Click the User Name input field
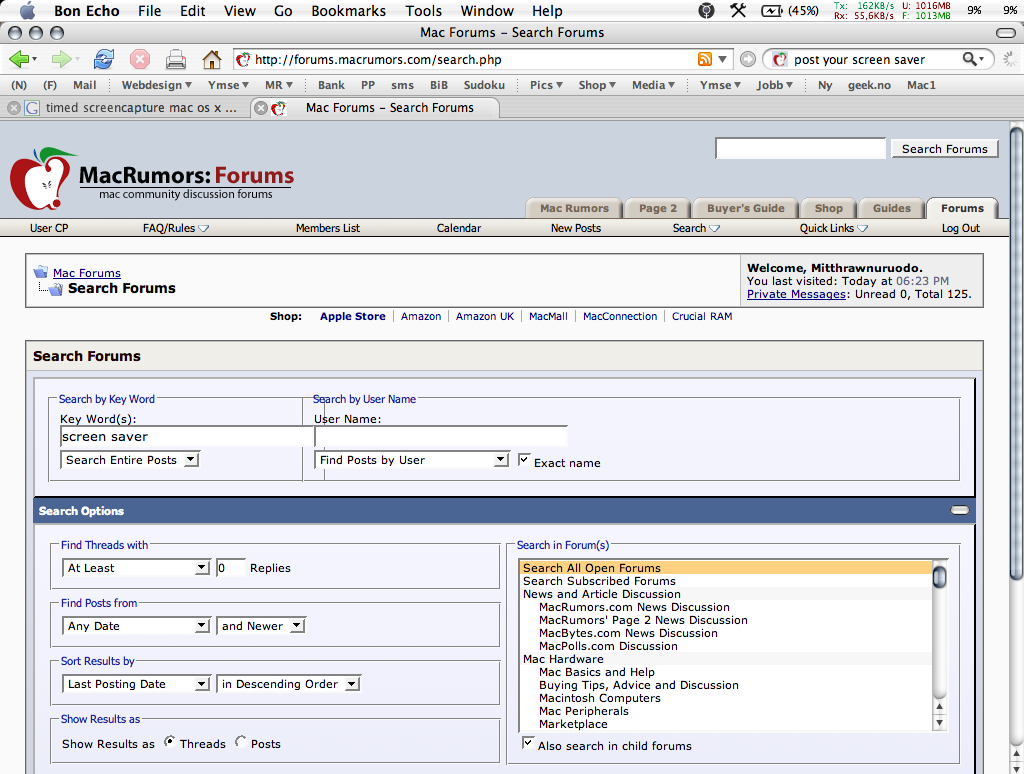The height and width of the screenshot is (774, 1024). point(441,436)
